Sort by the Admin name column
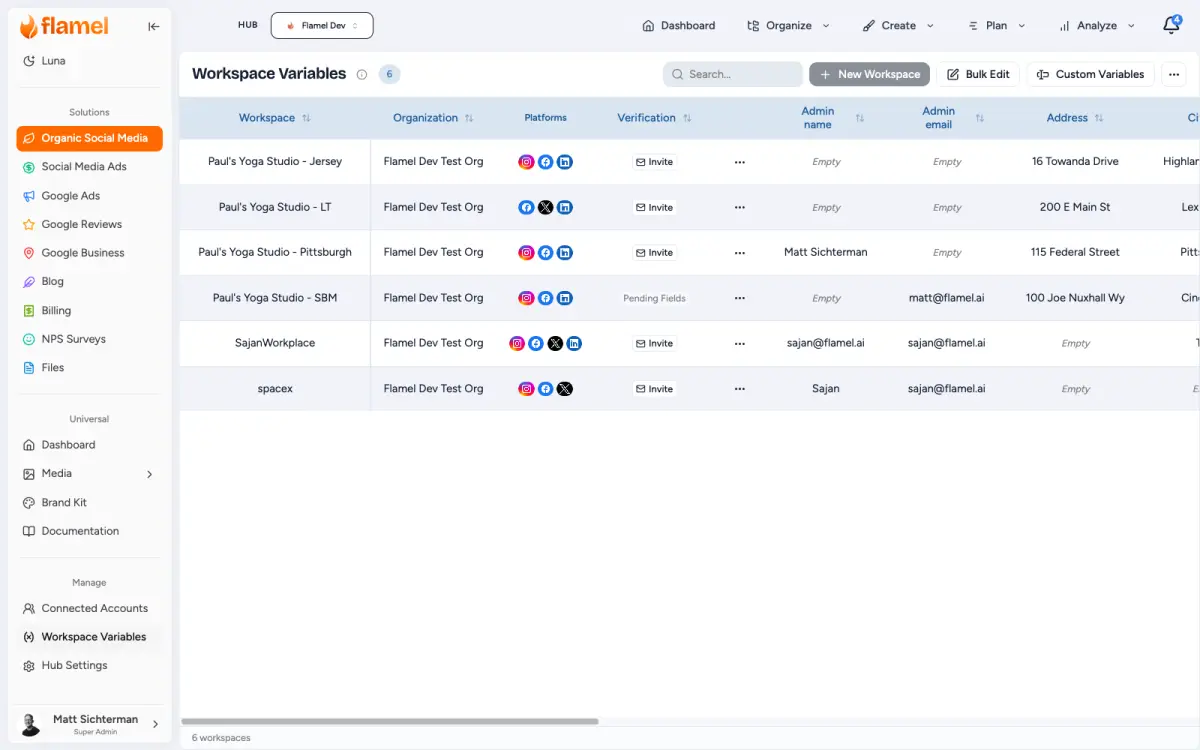Image resolution: width=1200 pixels, height=750 pixels. pos(860,118)
